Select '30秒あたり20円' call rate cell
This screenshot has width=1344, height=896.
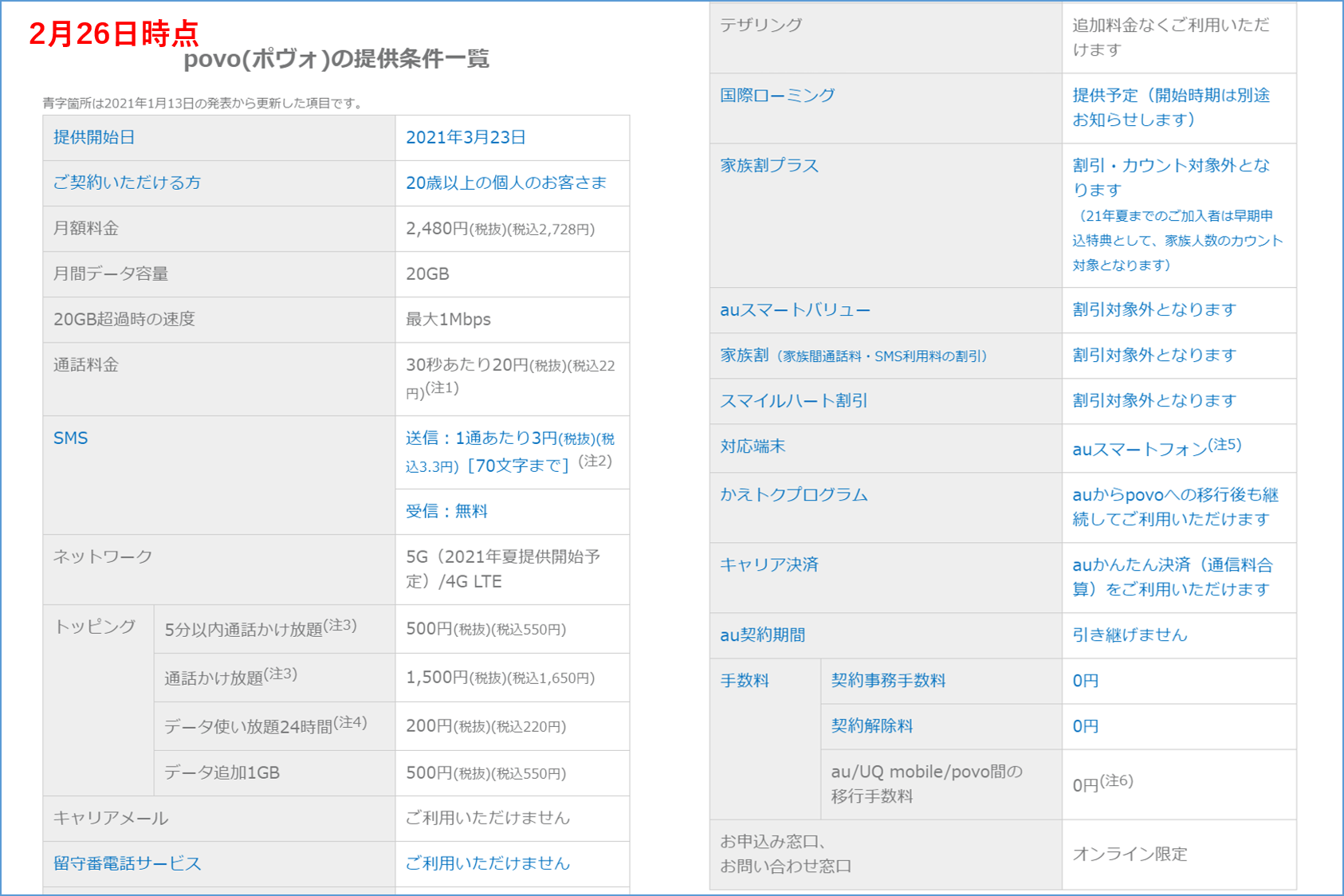[510, 378]
